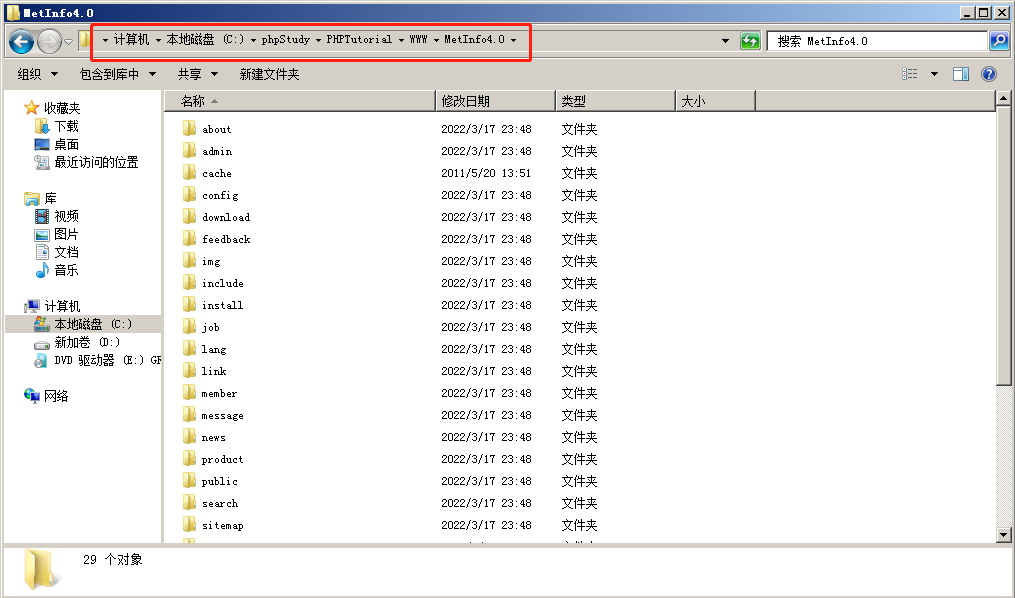Viewport: 1015px width, 598px height.
Task: Select 网络 in the navigation pane
Action: pos(56,396)
